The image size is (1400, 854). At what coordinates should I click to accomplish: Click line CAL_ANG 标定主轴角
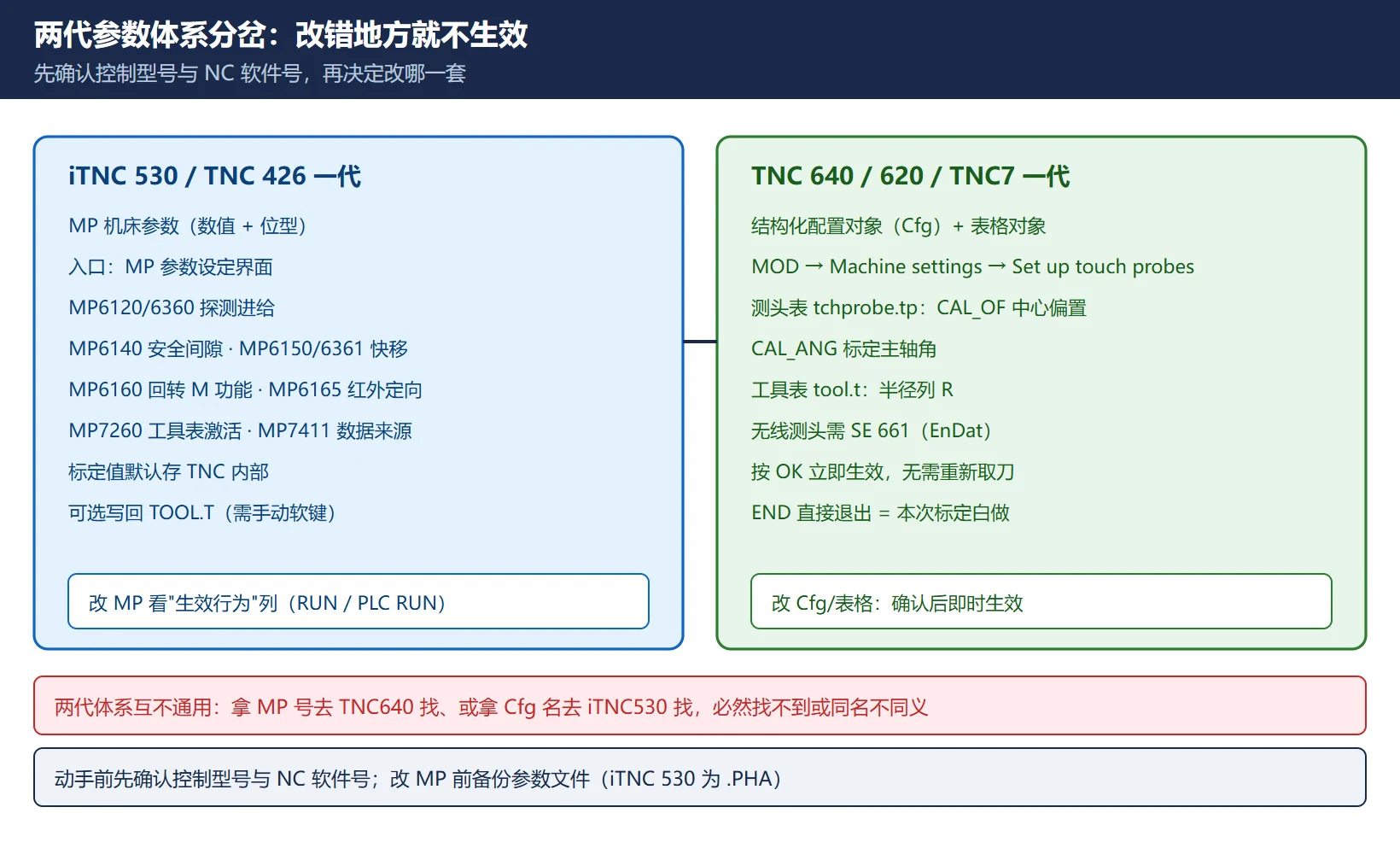coord(844,348)
